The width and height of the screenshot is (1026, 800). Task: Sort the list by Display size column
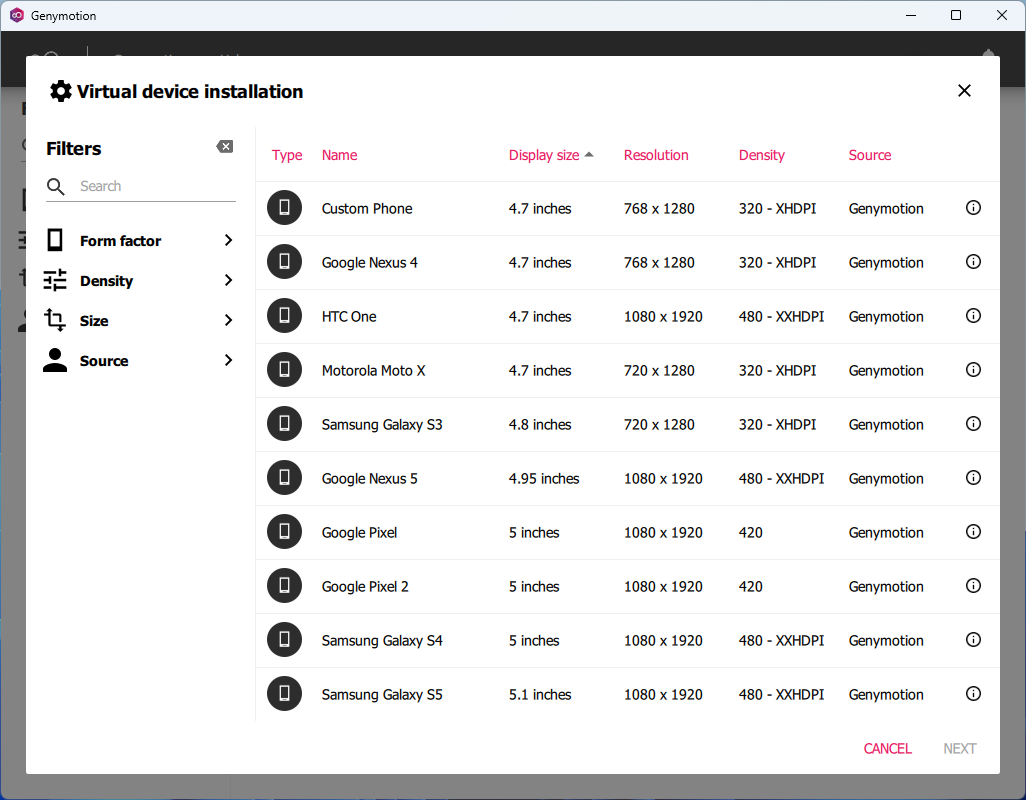click(x=544, y=155)
